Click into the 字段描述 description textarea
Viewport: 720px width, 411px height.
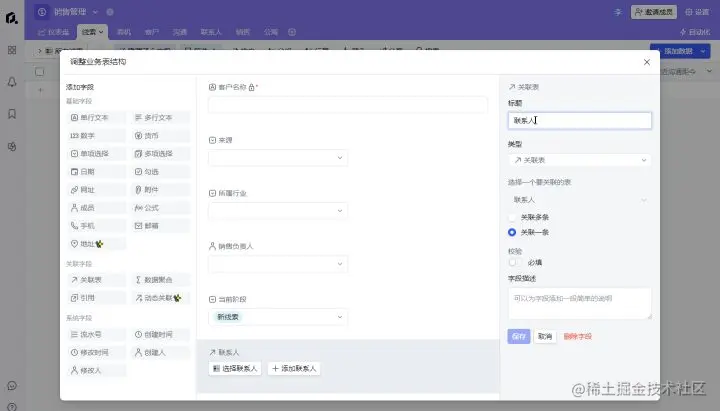pos(579,304)
